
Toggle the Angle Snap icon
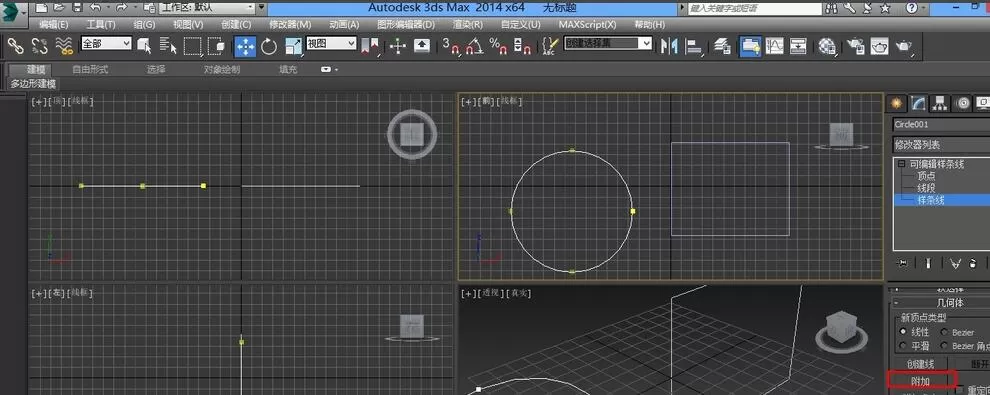click(474, 46)
